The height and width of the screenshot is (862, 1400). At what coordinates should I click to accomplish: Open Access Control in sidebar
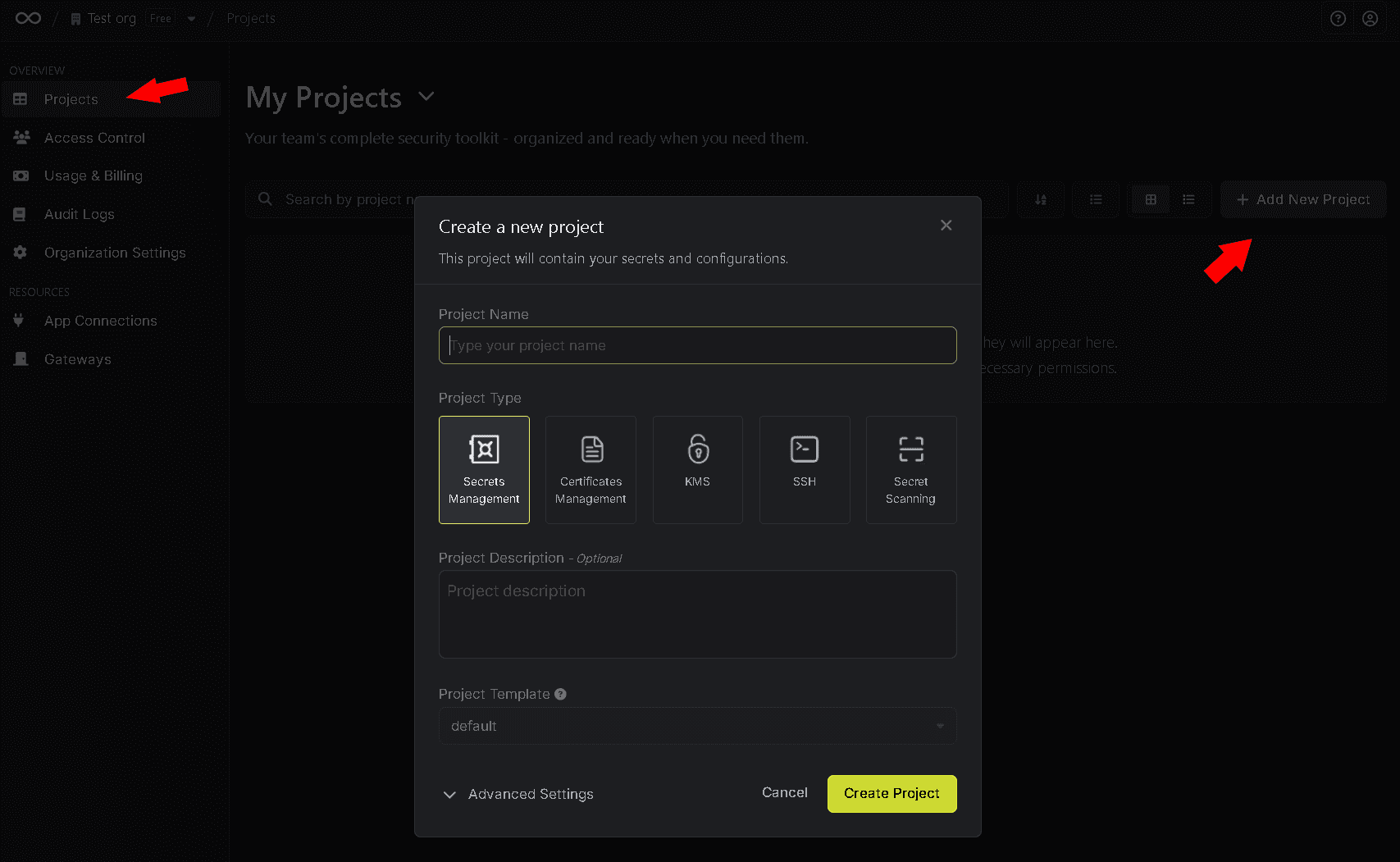[x=94, y=138]
